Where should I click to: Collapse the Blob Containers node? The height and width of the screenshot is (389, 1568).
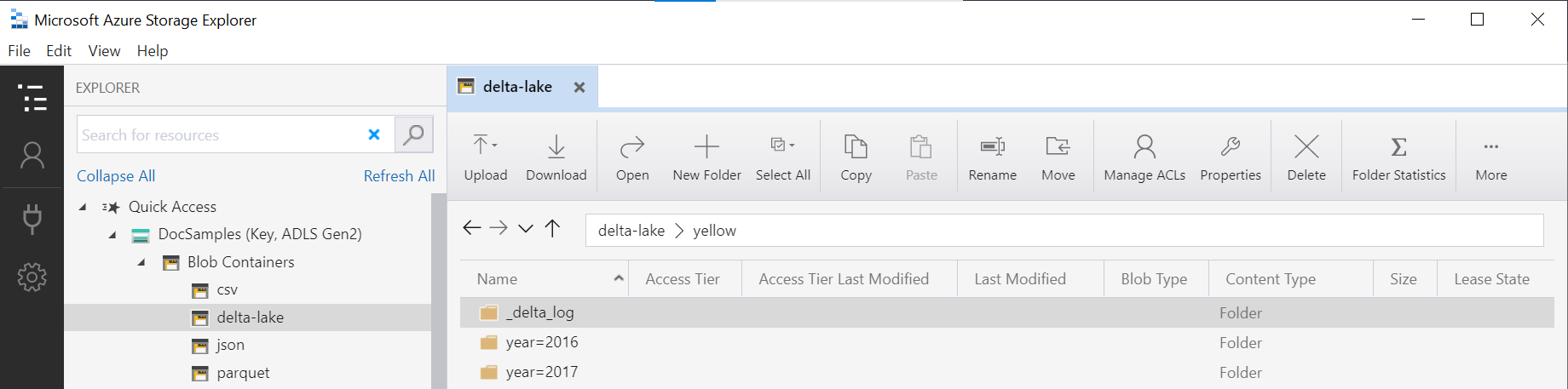pos(141,262)
